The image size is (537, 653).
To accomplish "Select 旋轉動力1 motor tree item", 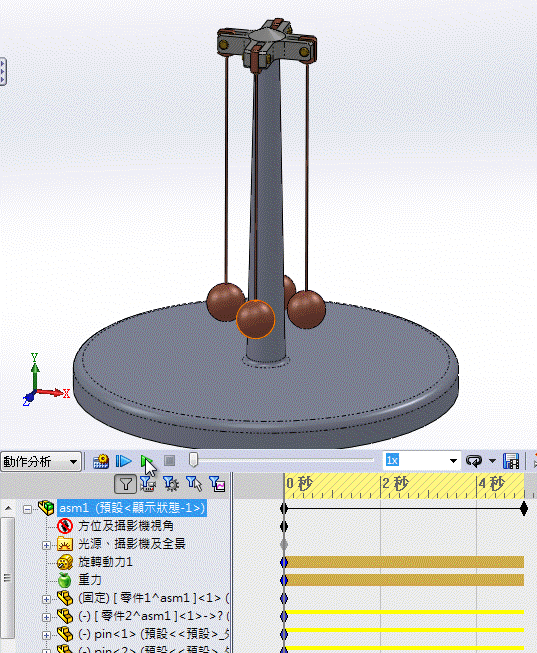I will [x=105, y=562].
